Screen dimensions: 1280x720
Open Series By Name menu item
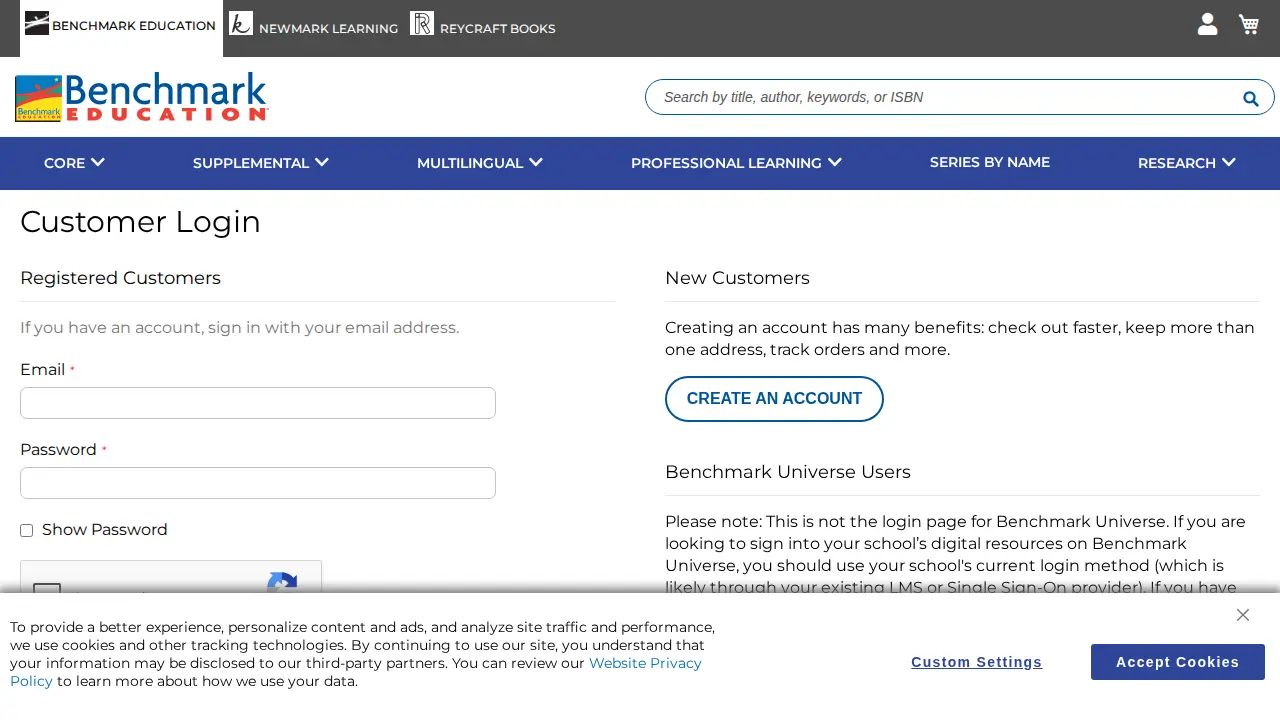click(990, 162)
